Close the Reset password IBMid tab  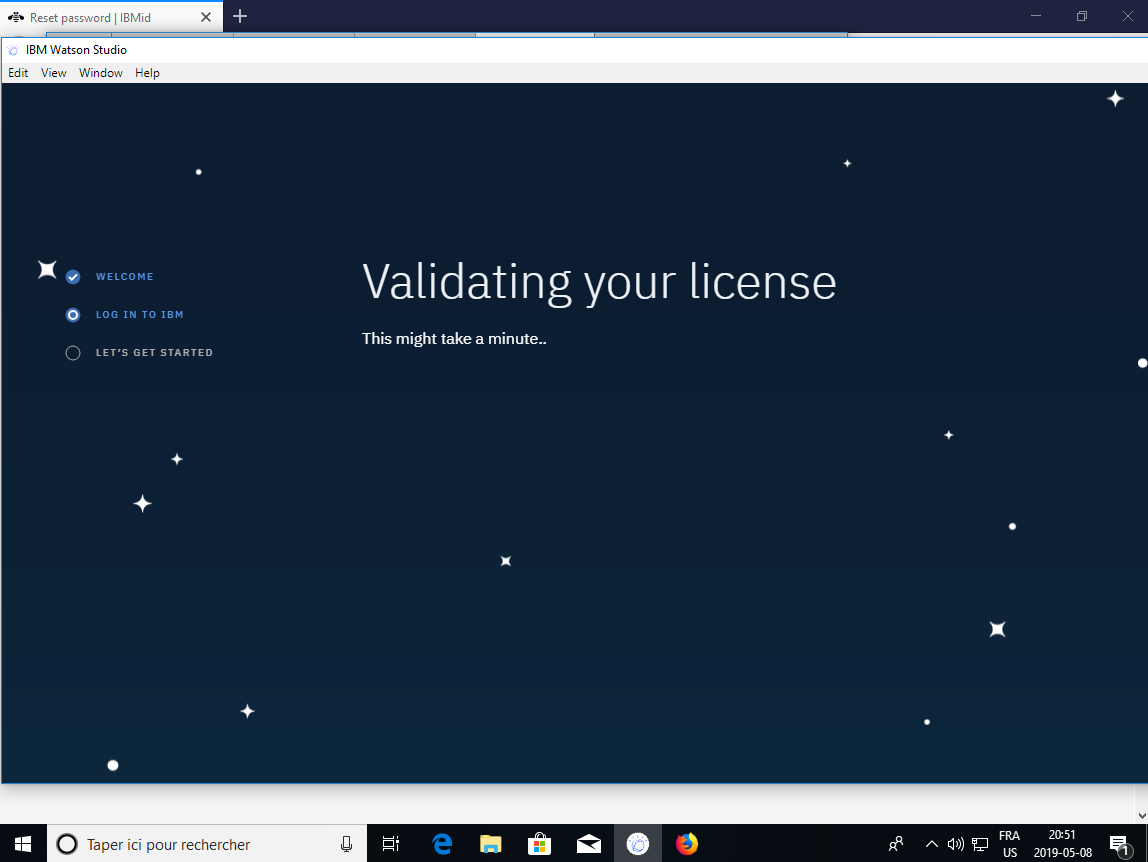(206, 17)
